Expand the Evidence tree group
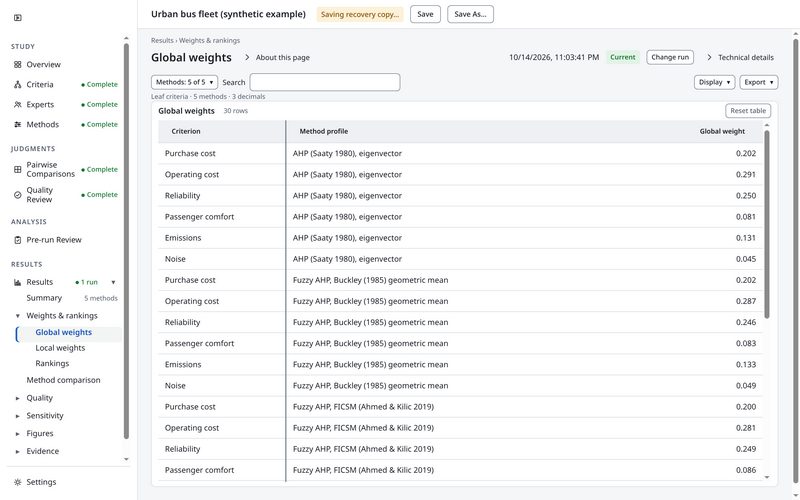The width and height of the screenshot is (800, 500). click(x=18, y=452)
